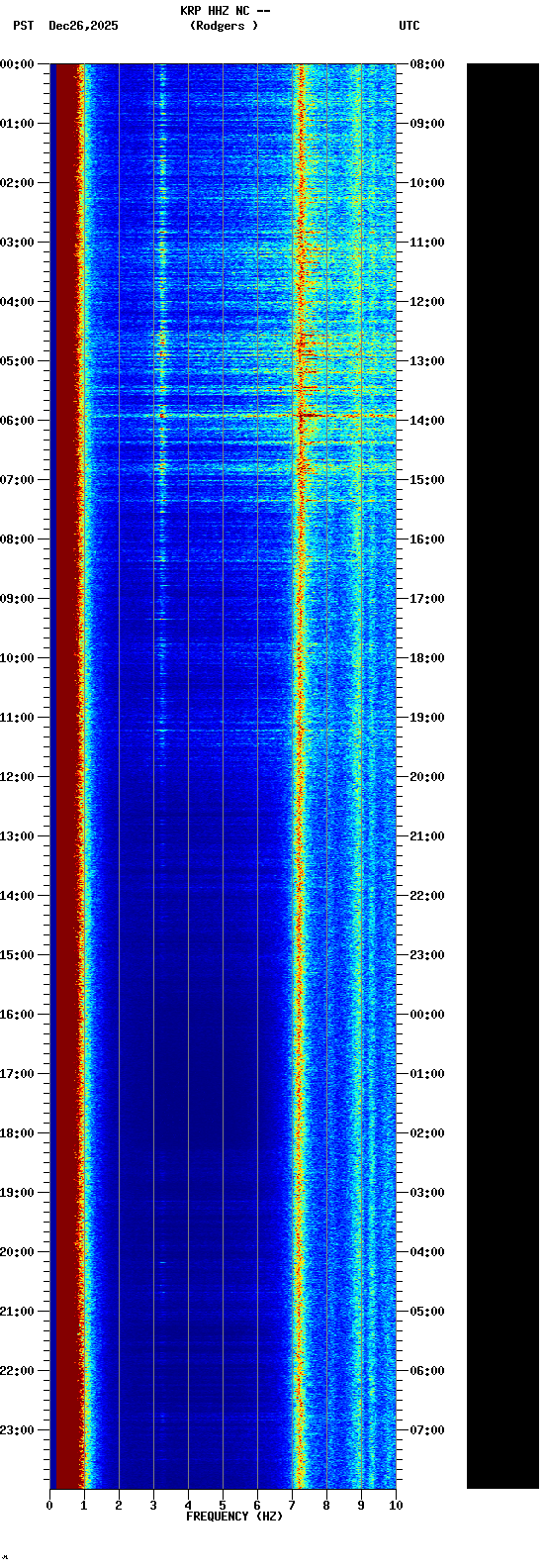Click the '10' frequency axis tick label
Image resolution: width=546 pixels, height=1568 pixels.
pos(396,1506)
